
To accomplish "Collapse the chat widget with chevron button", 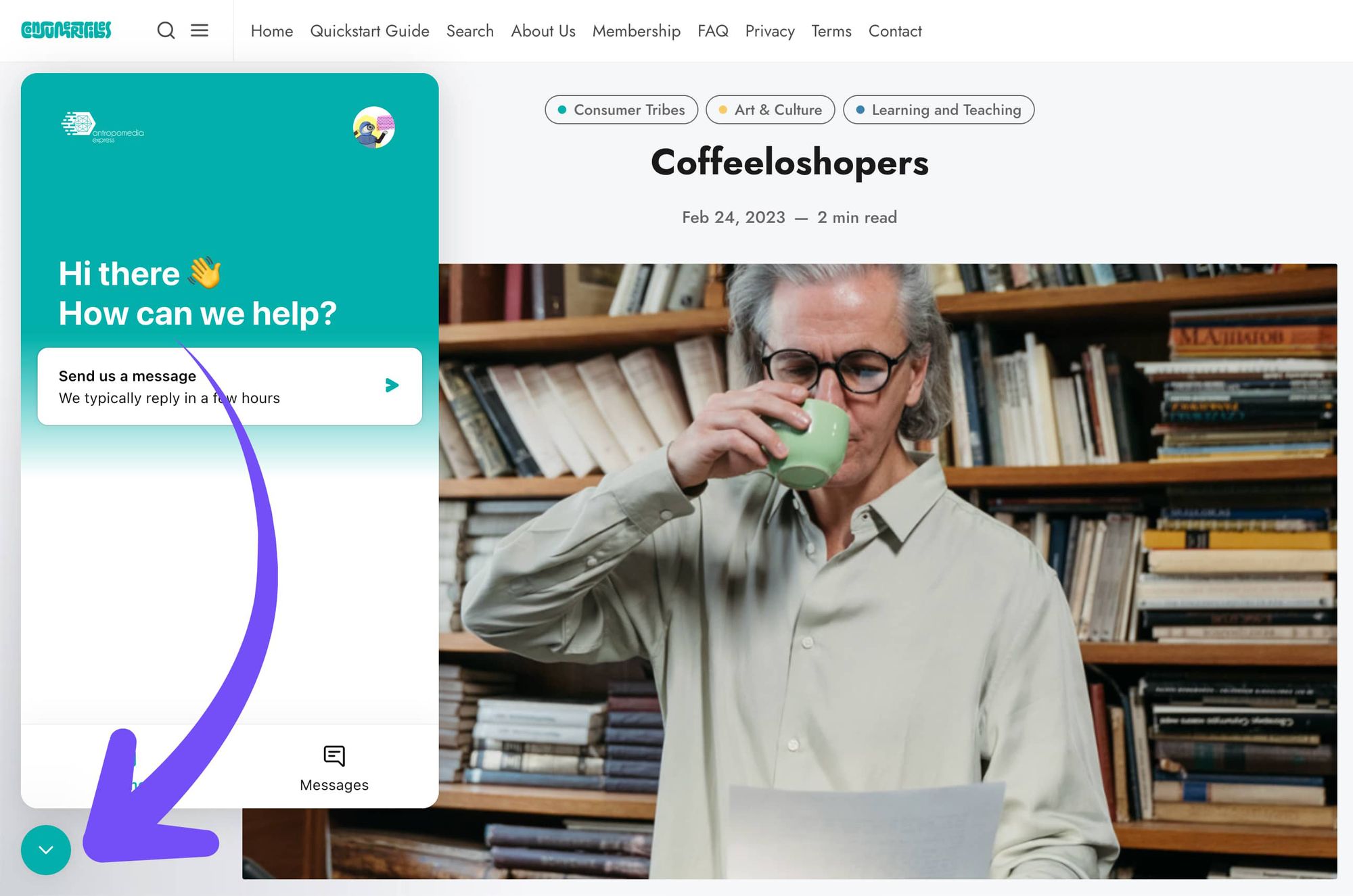I will point(46,850).
